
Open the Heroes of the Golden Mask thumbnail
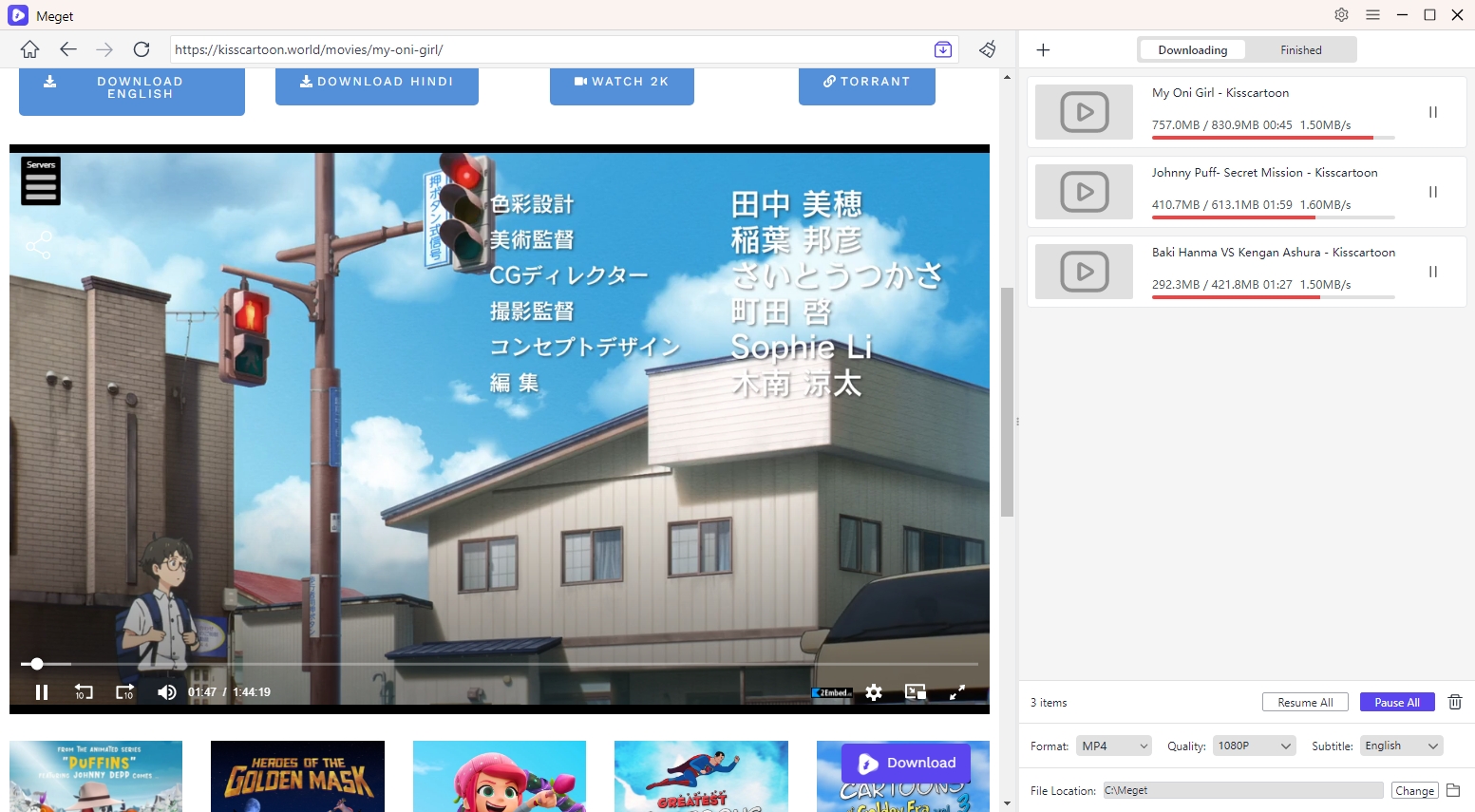(297, 777)
